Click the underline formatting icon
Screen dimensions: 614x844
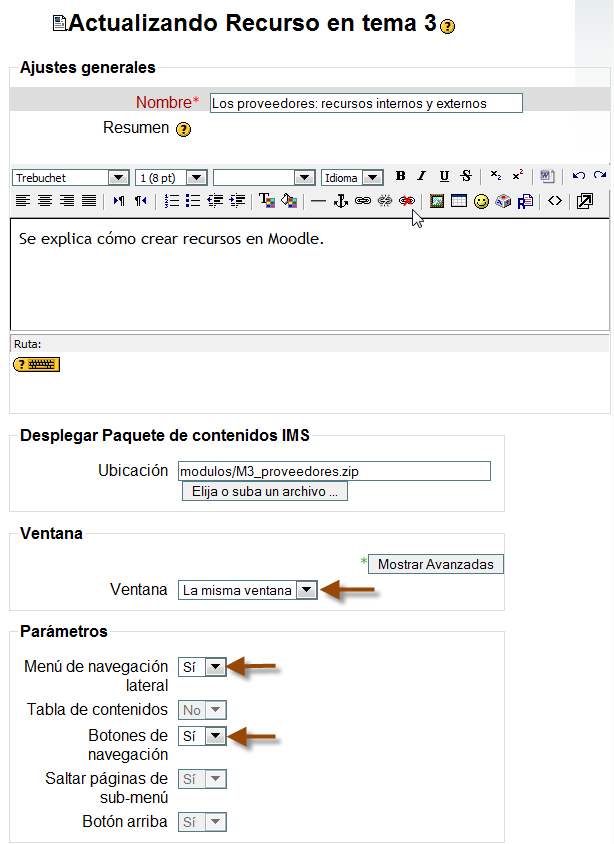(x=444, y=176)
